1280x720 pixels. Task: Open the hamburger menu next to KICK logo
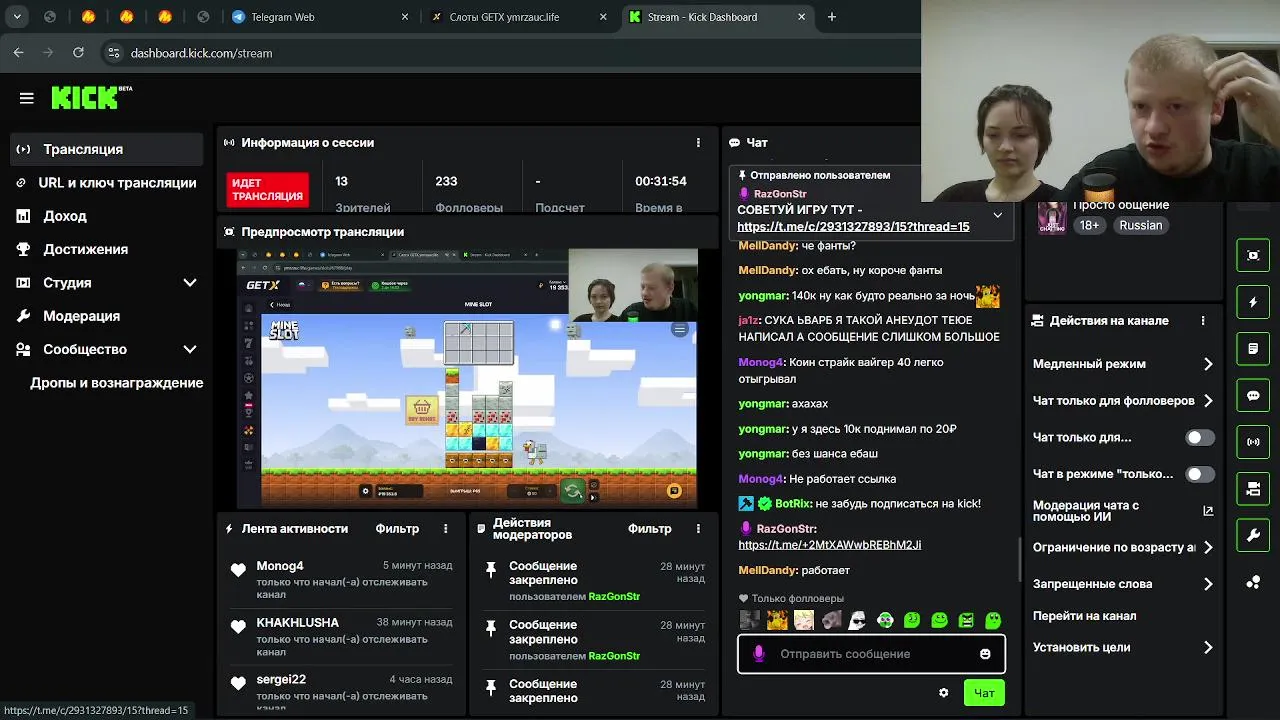26,98
